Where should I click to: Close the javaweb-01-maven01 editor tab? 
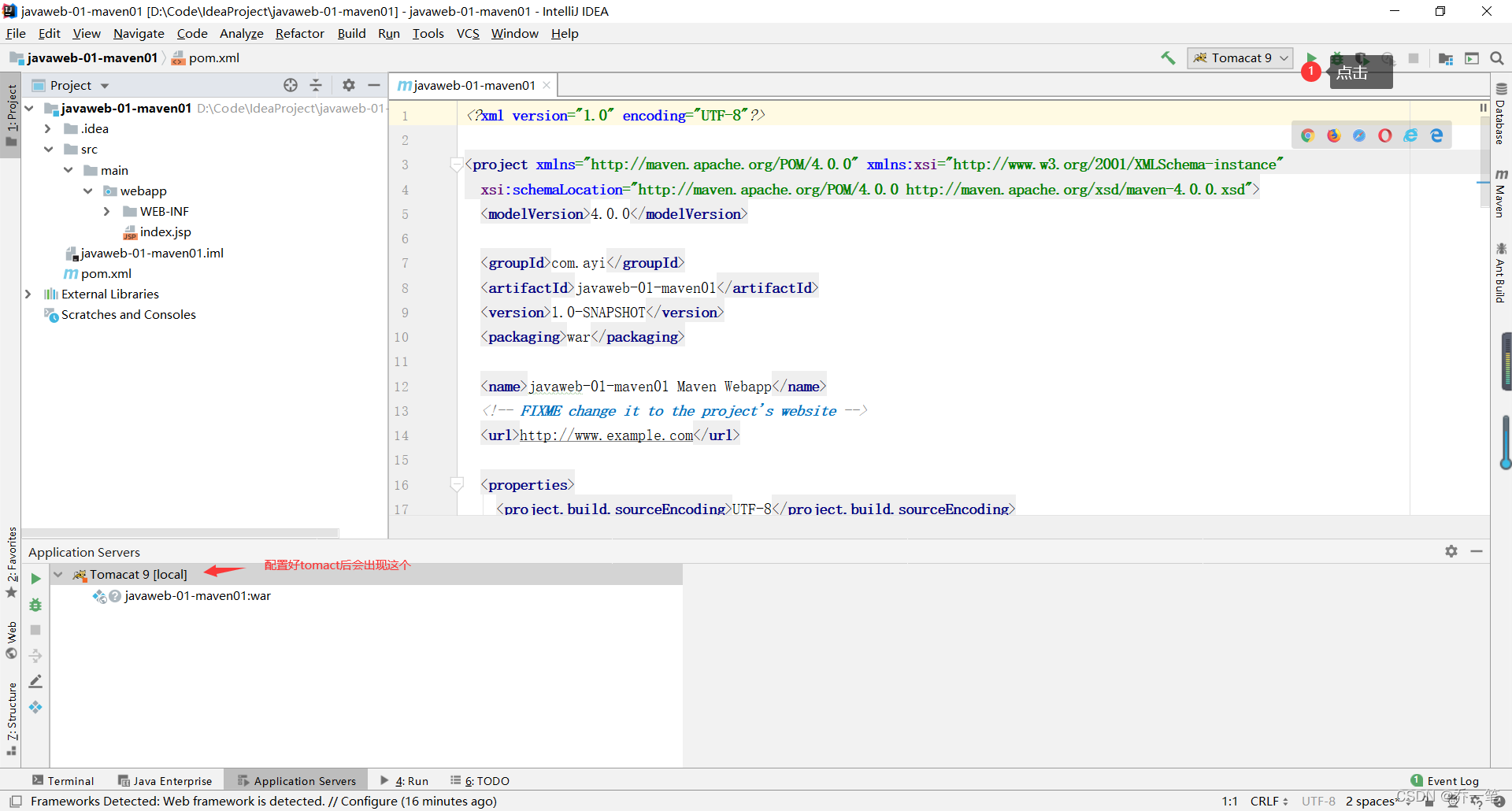[547, 85]
